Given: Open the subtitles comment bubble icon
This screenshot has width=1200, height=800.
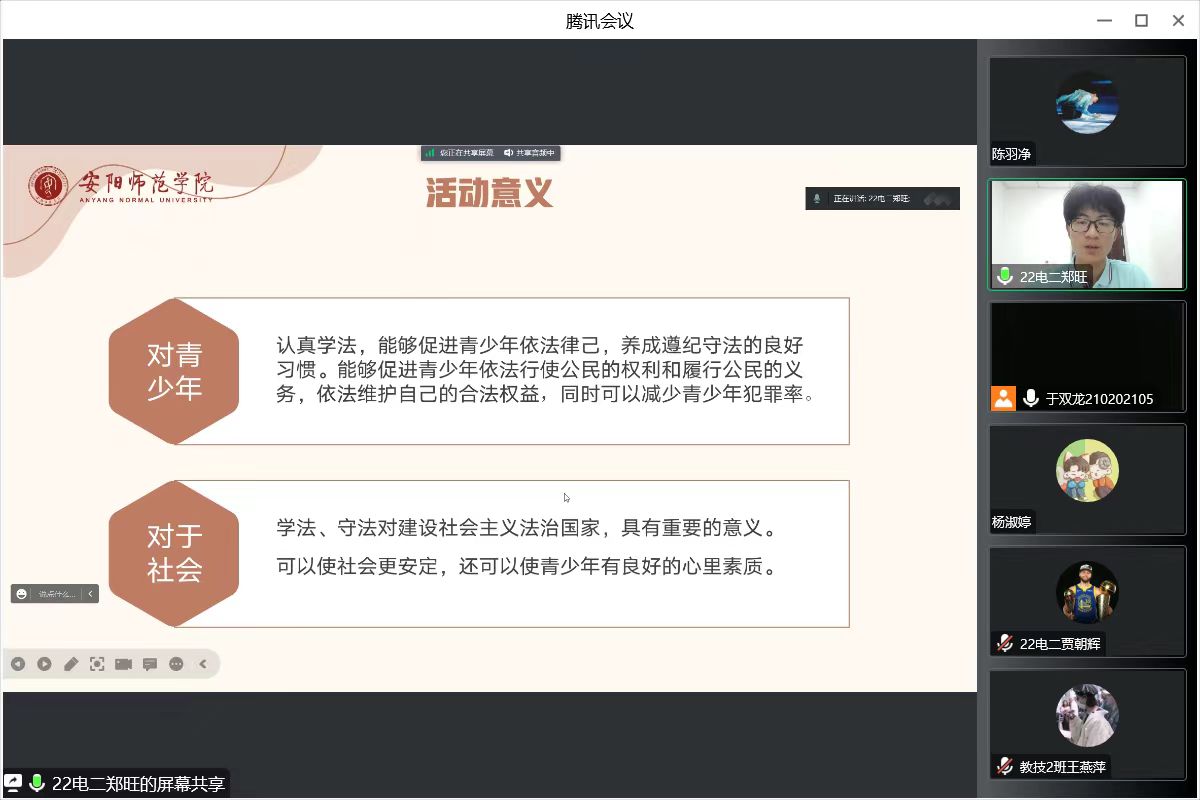Looking at the screenshot, I should (150, 664).
